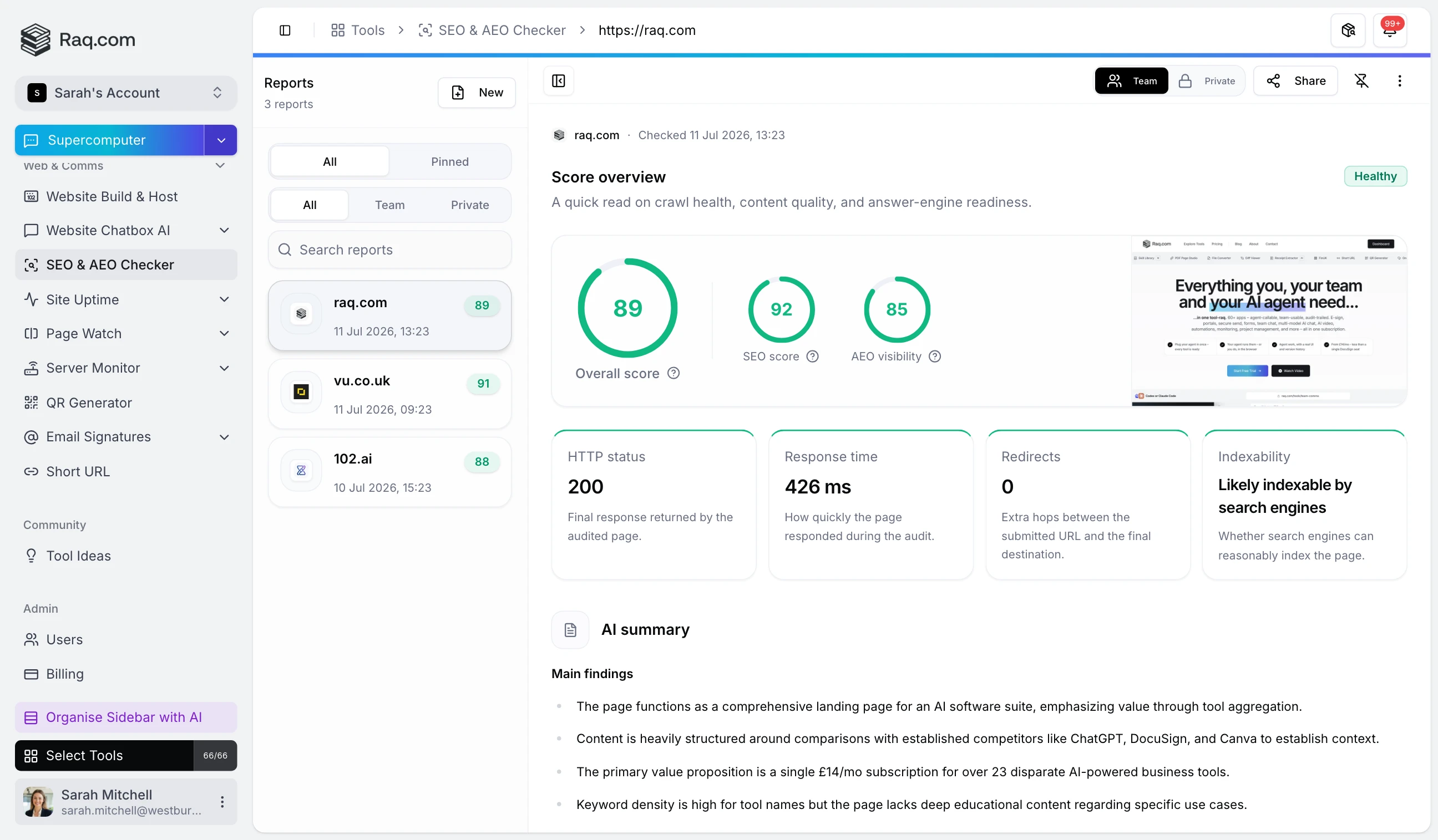Click the vu.co.uk report favicon
This screenshot has height=840, width=1438.
[x=301, y=392]
